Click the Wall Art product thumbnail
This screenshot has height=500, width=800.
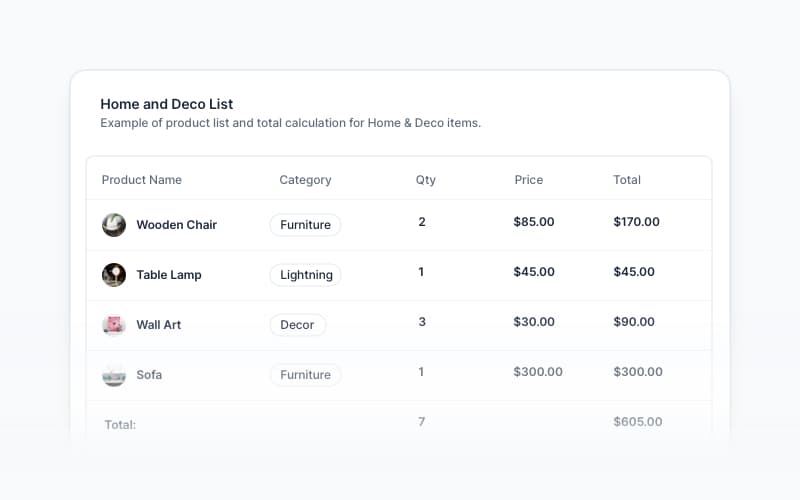pos(114,325)
